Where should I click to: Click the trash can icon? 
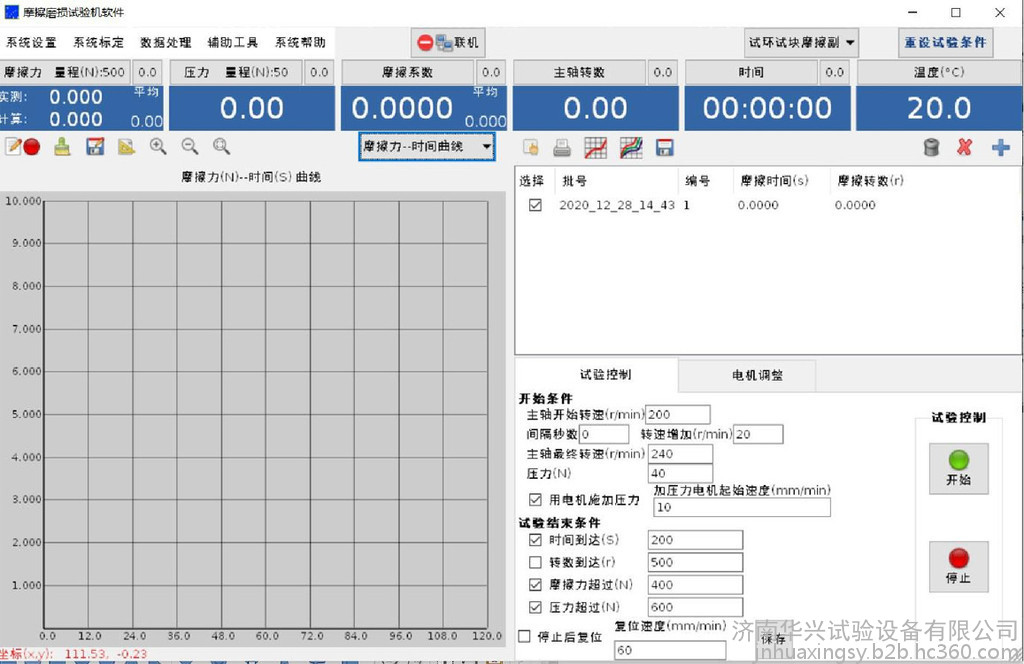click(x=931, y=148)
